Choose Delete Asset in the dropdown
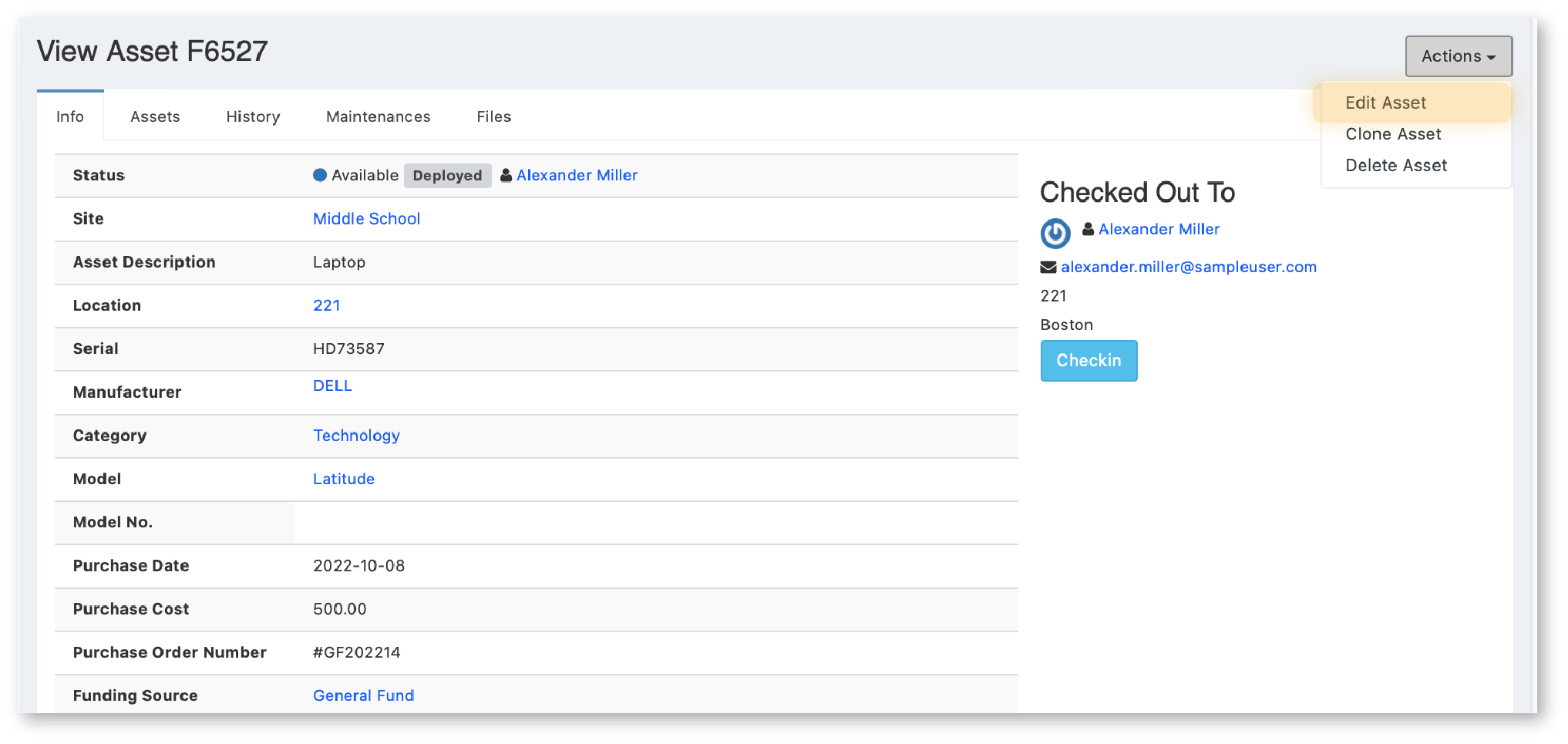 tap(1395, 166)
